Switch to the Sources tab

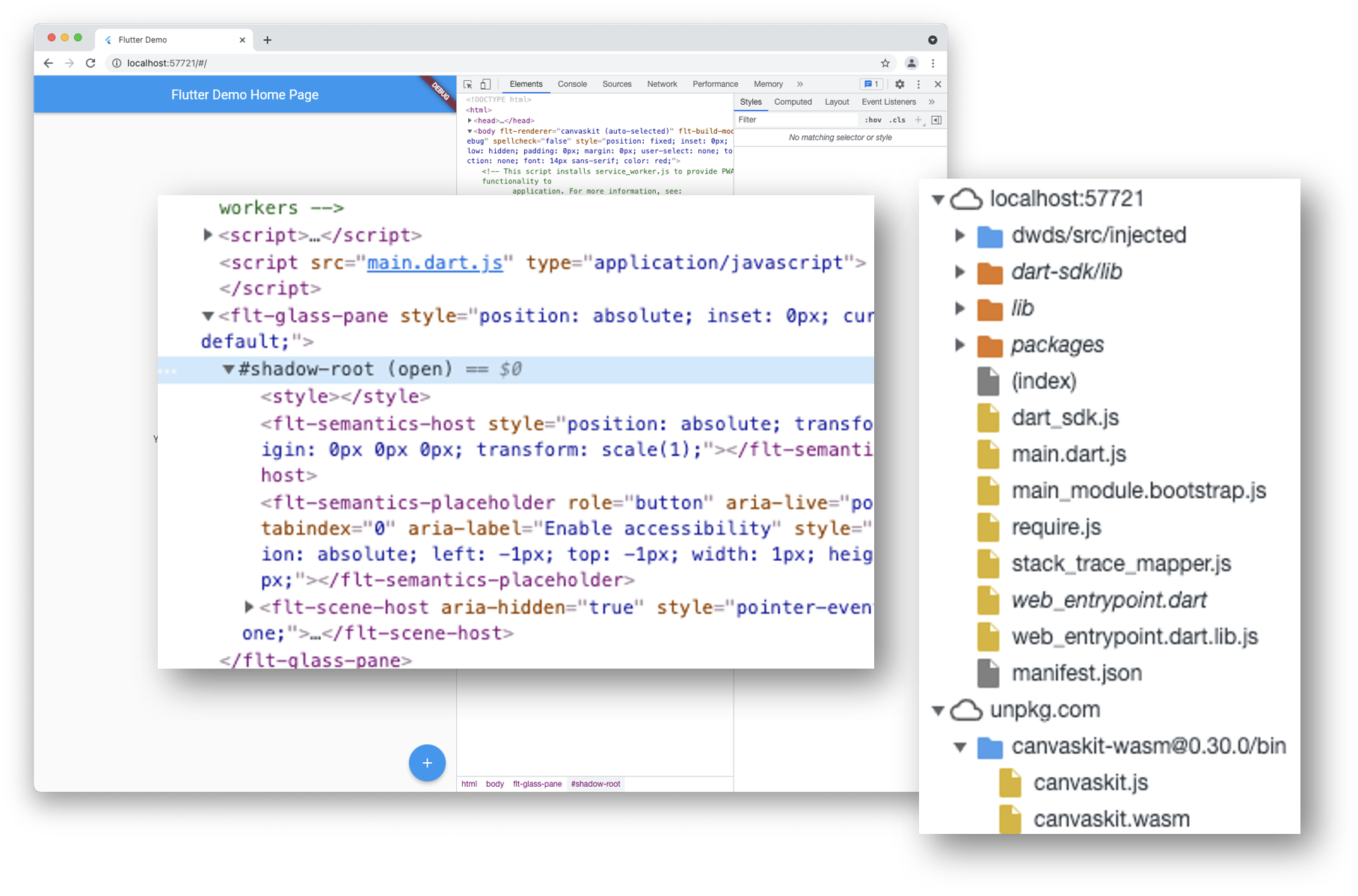point(617,85)
